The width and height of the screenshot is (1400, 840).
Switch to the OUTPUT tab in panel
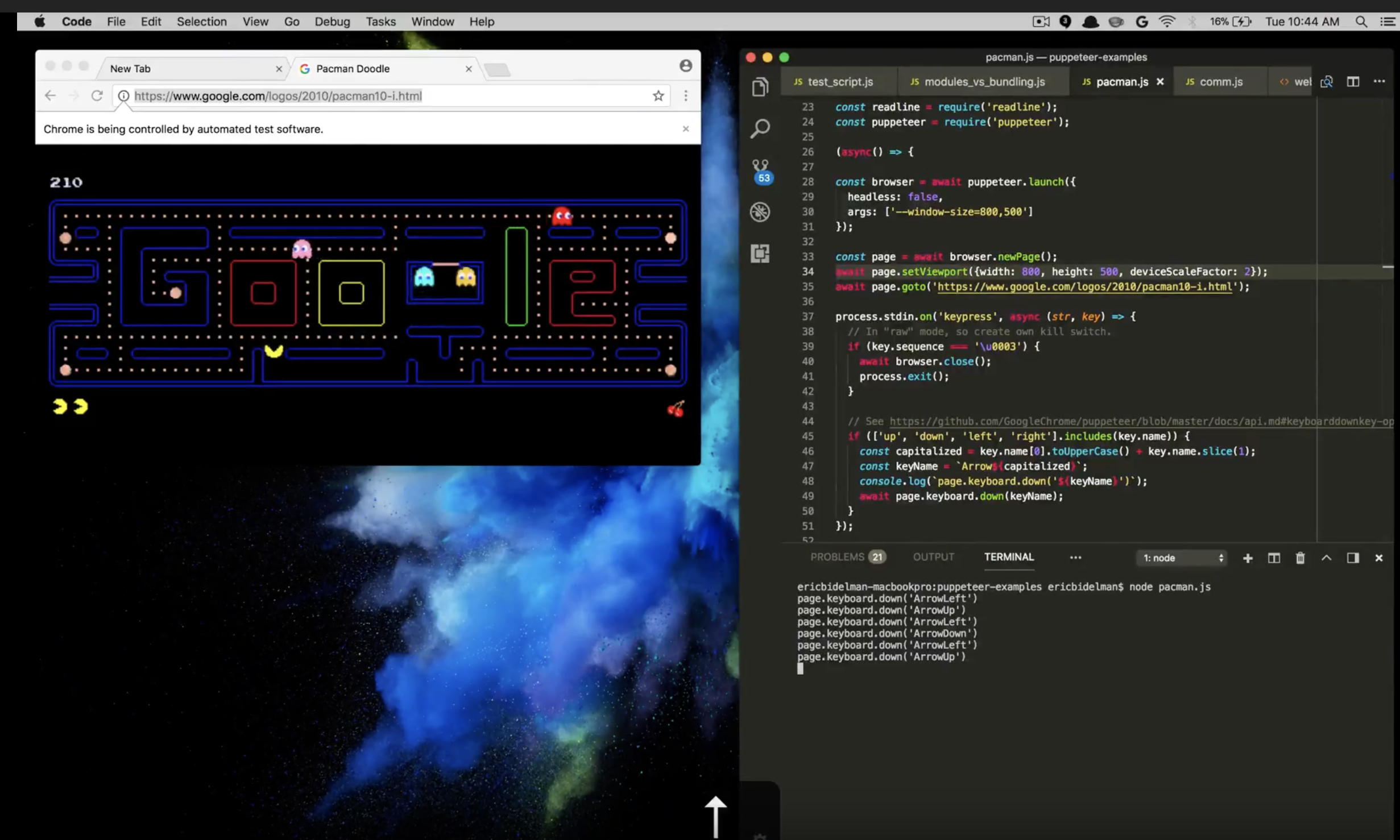[x=933, y=557]
